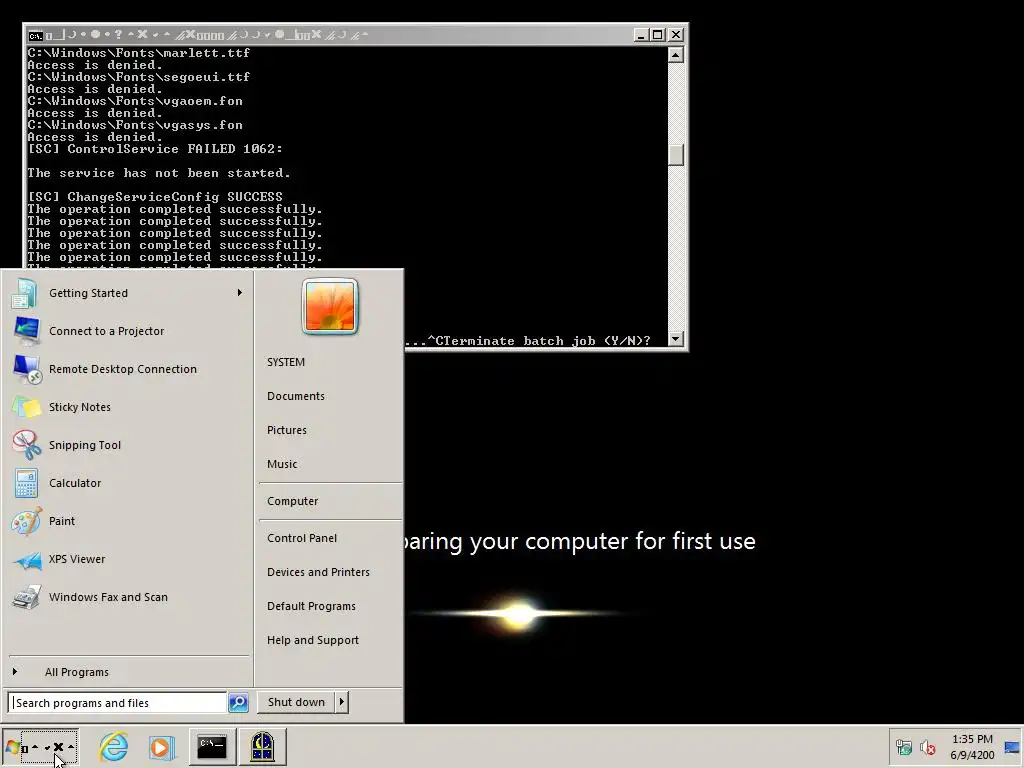The height and width of the screenshot is (768, 1024).
Task: Switch to Command Prompt taskbar button
Action: (x=212, y=746)
